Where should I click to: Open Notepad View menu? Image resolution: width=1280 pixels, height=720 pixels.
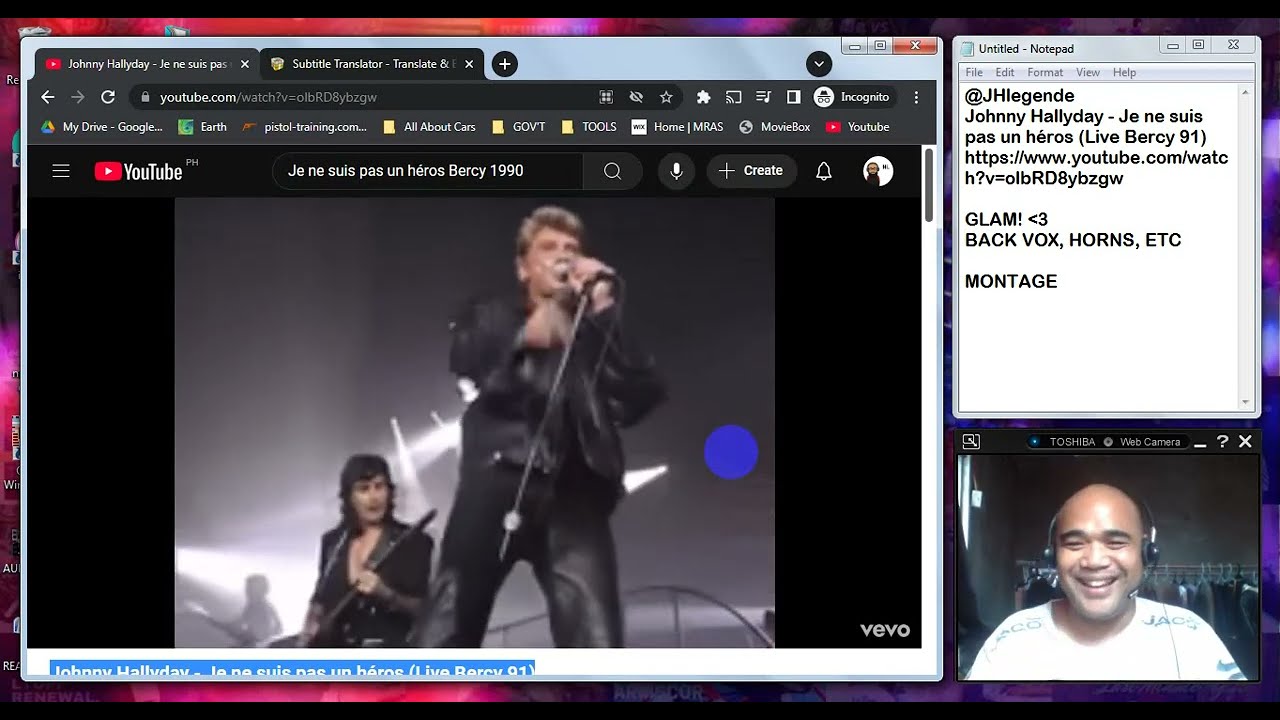(x=1088, y=72)
